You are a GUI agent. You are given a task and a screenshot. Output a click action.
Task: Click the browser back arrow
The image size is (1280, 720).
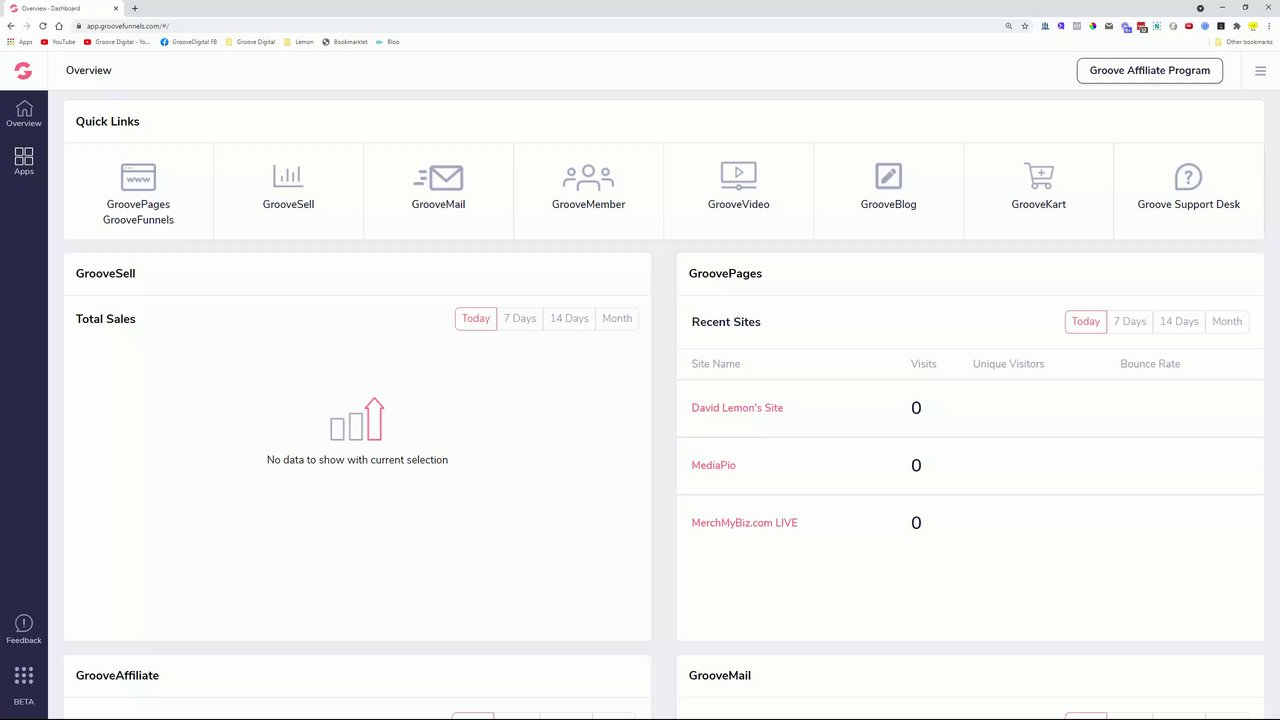11,26
